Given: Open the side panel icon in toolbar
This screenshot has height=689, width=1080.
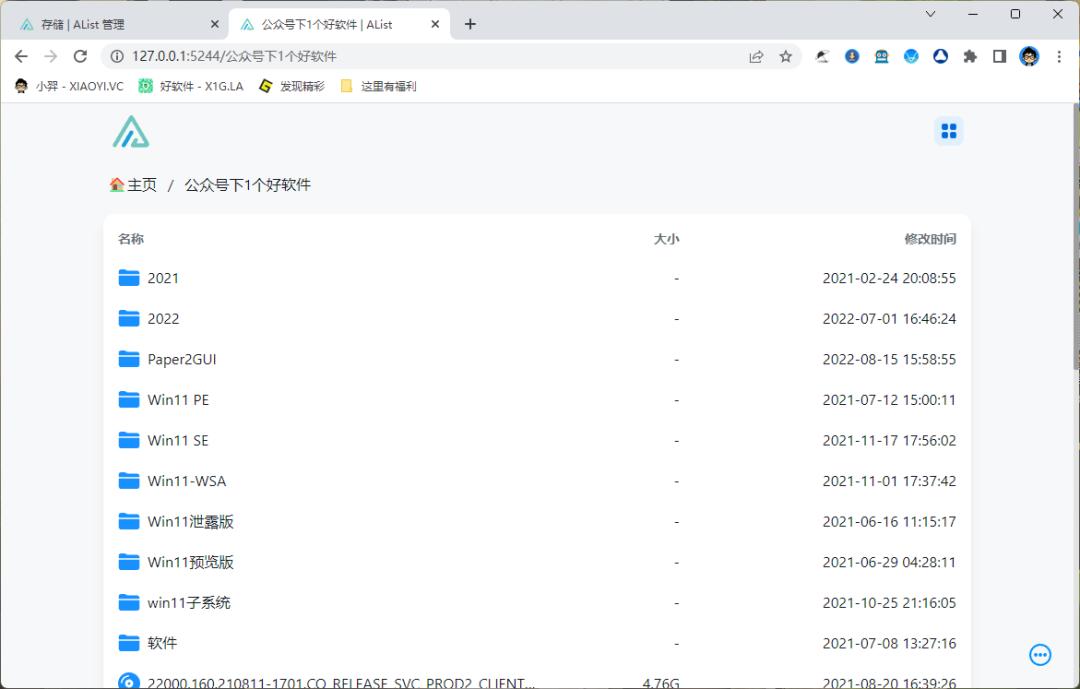Looking at the screenshot, I should click(999, 57).
